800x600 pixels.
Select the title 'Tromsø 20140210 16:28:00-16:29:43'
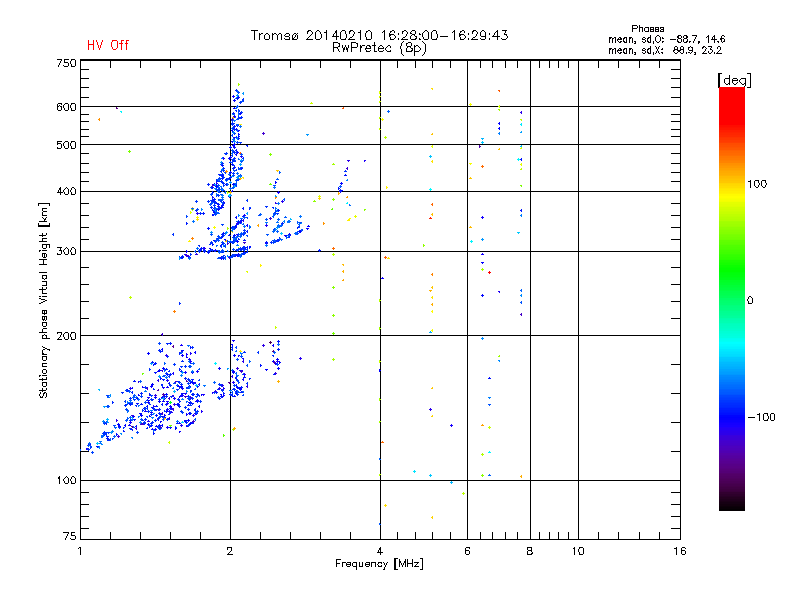(x=379, y=35)
